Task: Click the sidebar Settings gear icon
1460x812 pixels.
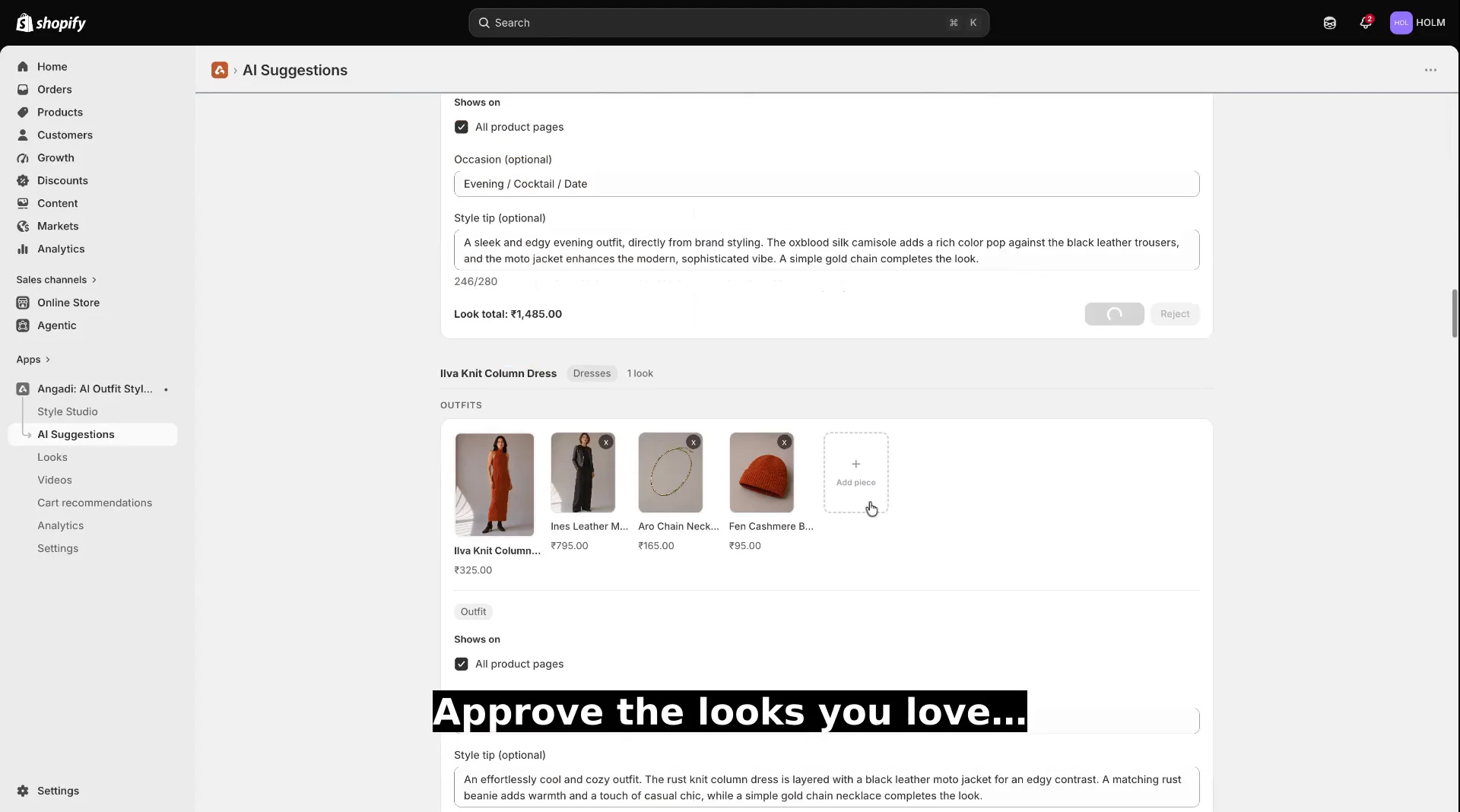Action: point(23,791)
